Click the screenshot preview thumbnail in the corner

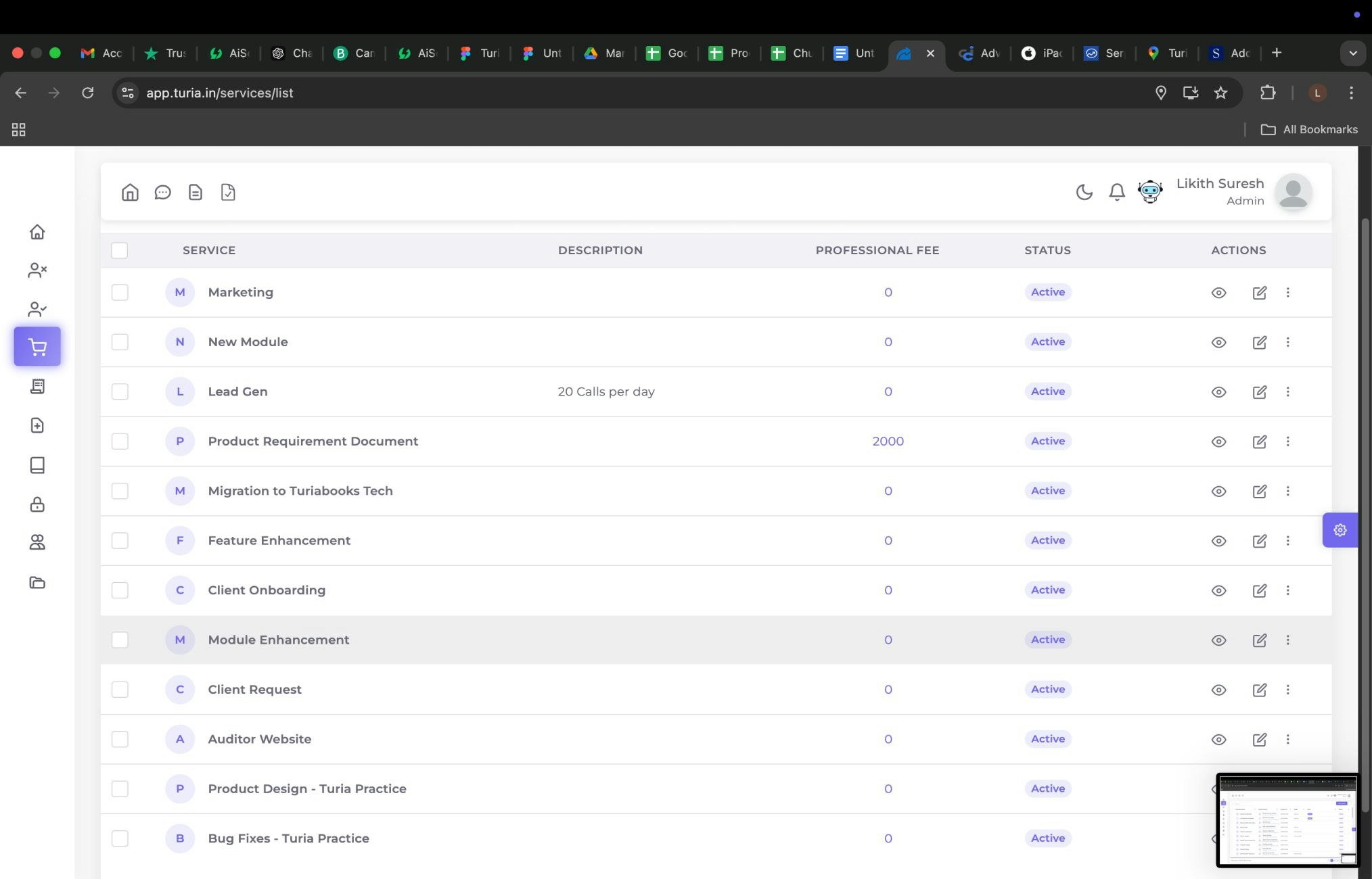pyautogui.click(x=1287, y=820)
